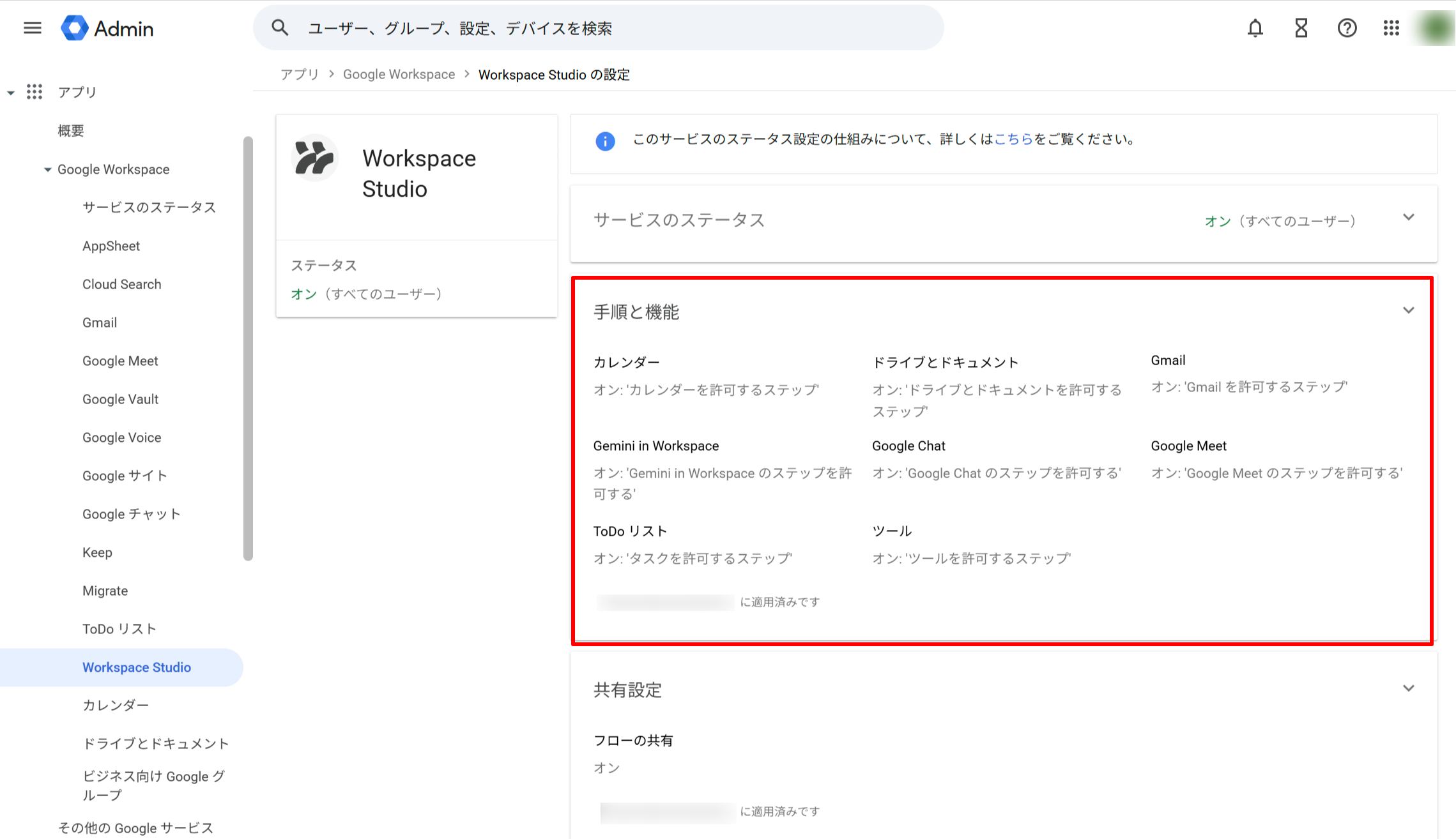
Task: Click the sidebar vertical scrollbar
Action: 249,349
